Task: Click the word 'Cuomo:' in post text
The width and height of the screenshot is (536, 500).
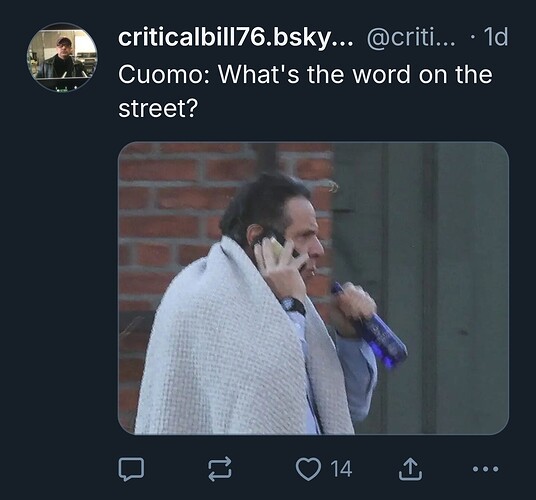Action: [x=165, y=74]
